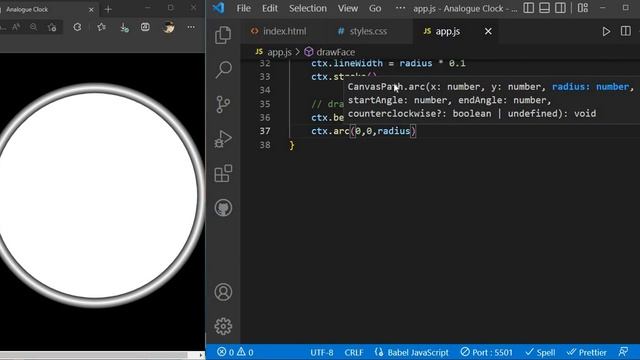The image size is (640, 360).
Task: Close the Analogue Clock browser tab
Action: [91, 9]
